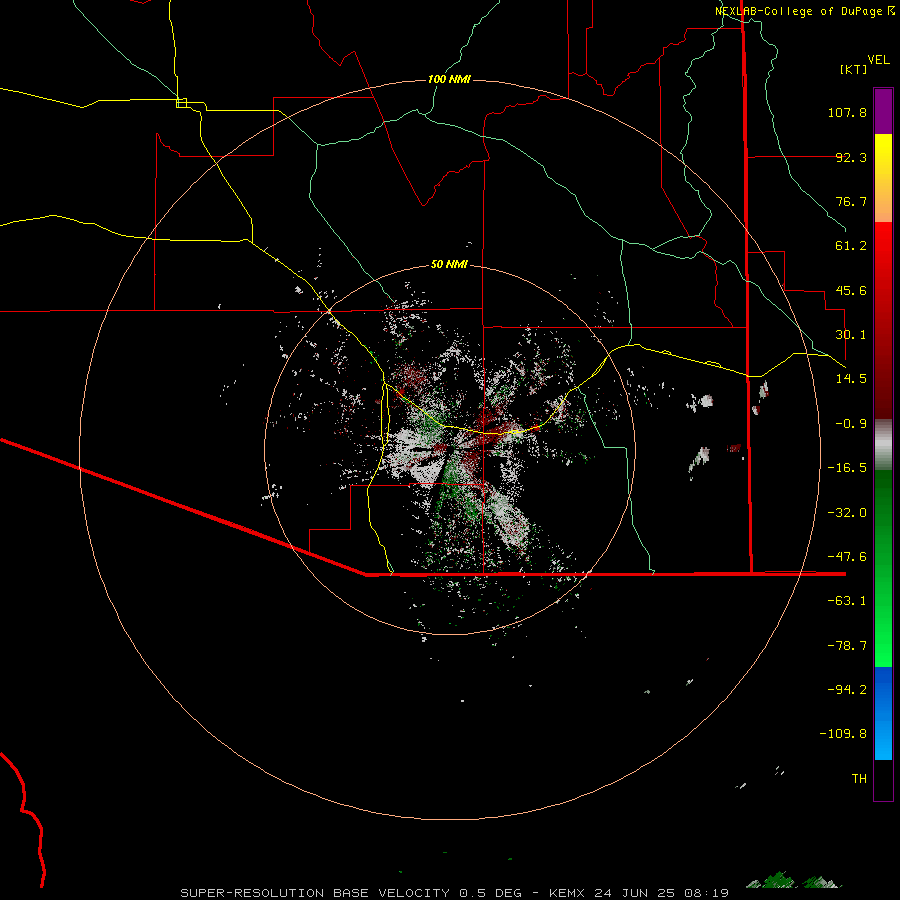Click the yellow-orange segment of color bar
The image size is (900, 900).
tap(883, 178)
